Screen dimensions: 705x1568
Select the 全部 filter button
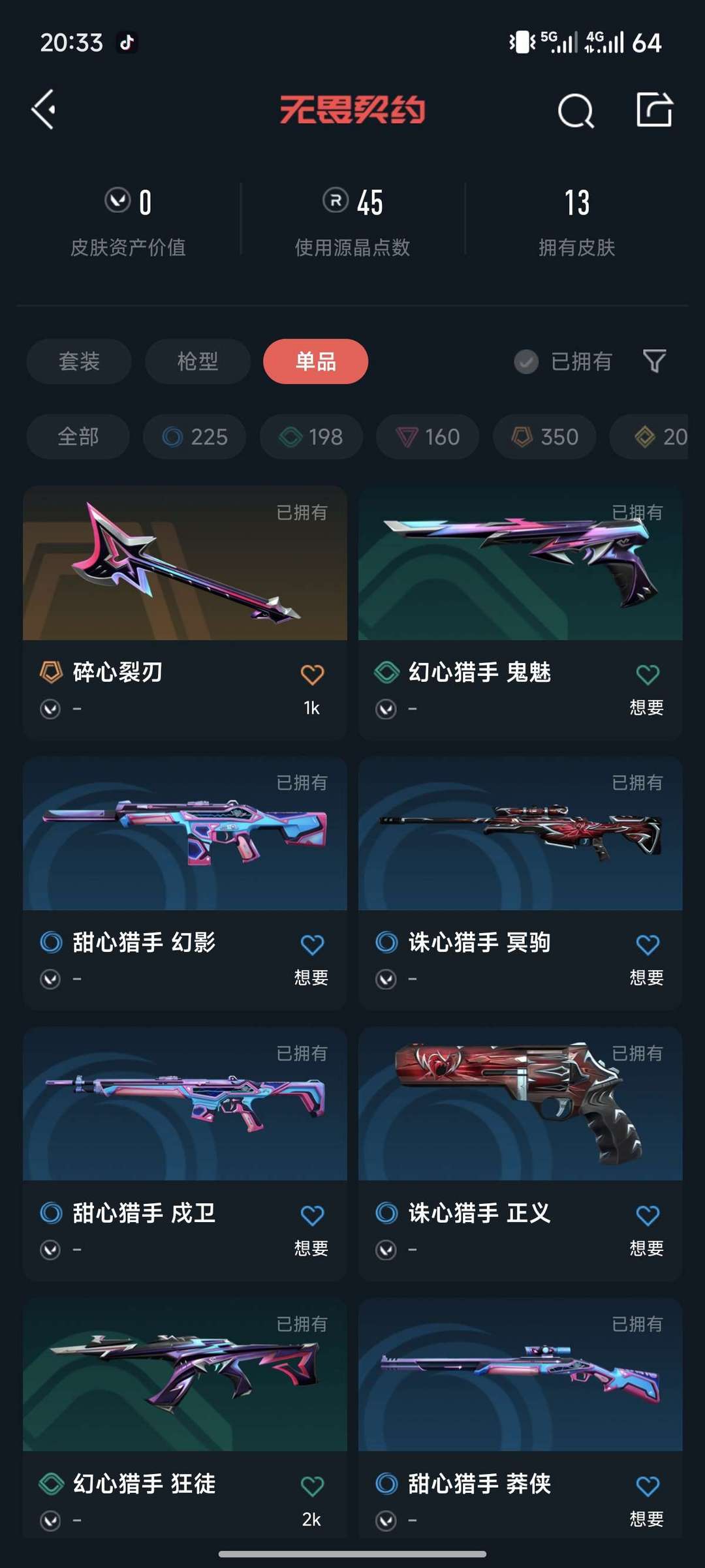click(78, 437)
